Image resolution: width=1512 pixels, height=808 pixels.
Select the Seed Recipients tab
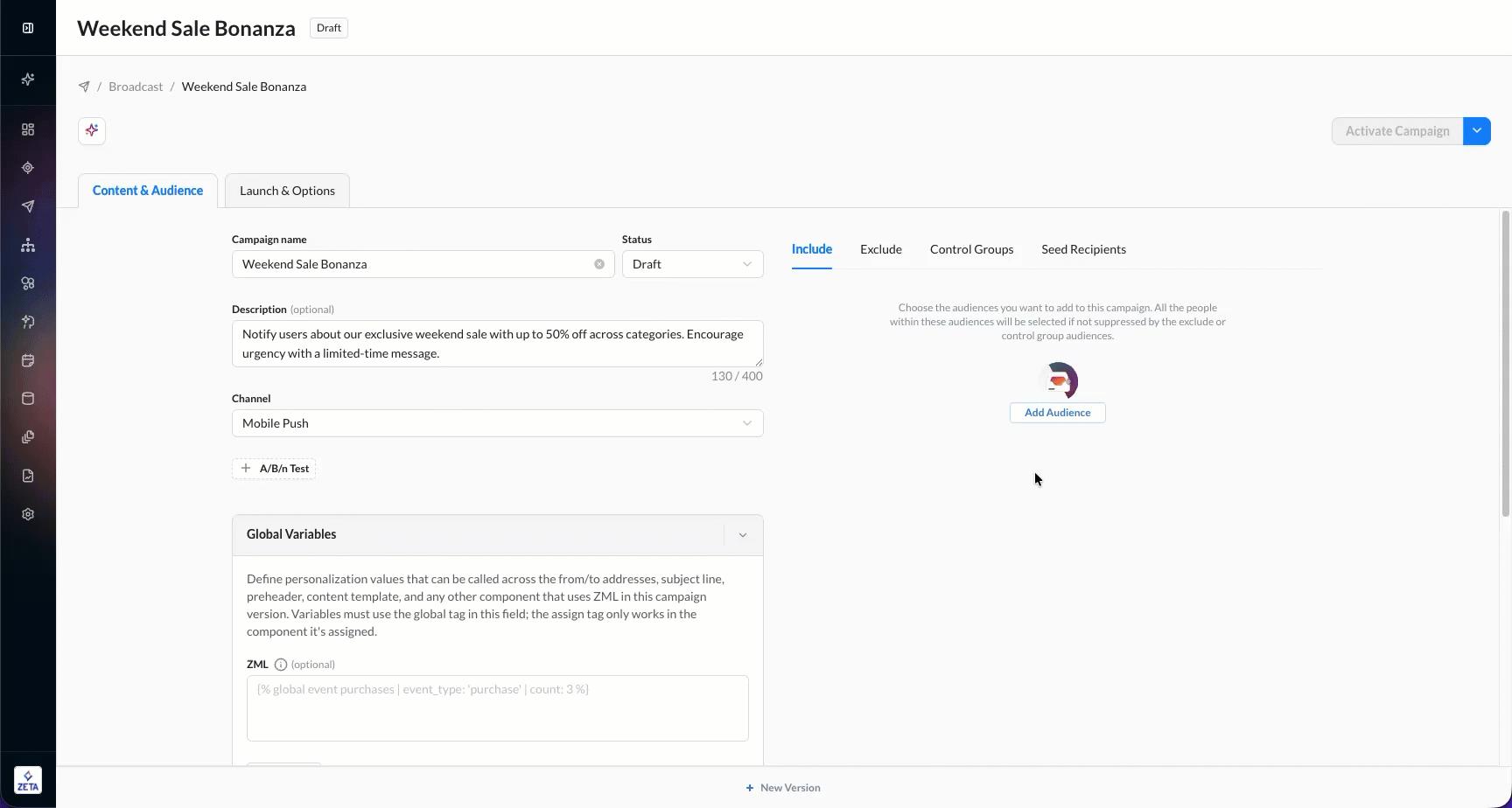coord(1083,249)
